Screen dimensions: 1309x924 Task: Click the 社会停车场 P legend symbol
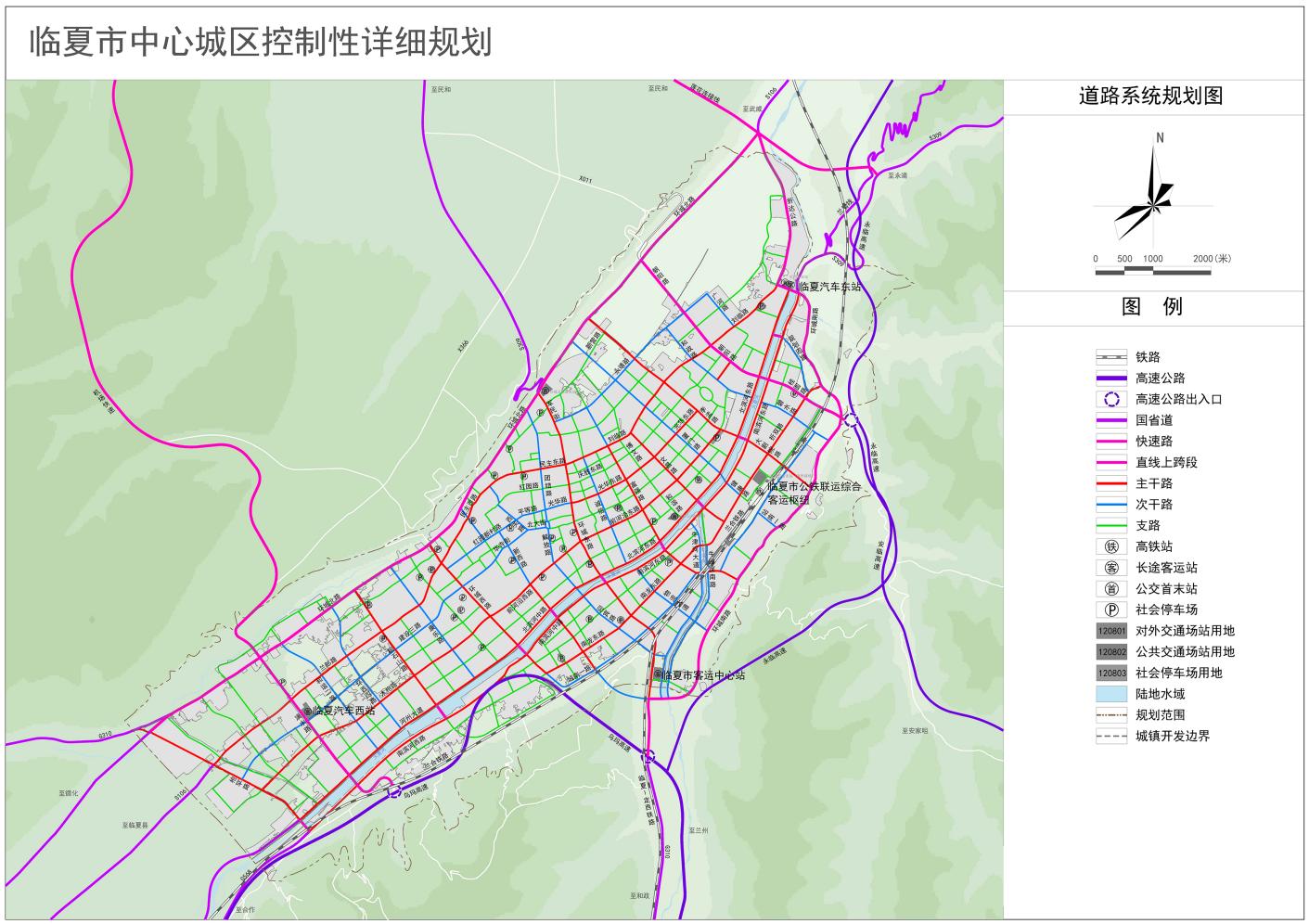click(1110, 610)
